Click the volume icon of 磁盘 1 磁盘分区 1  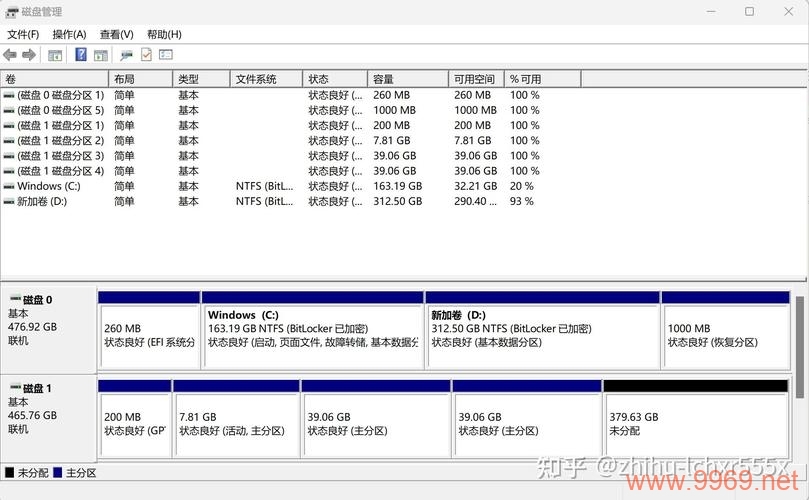coord(9,125)
